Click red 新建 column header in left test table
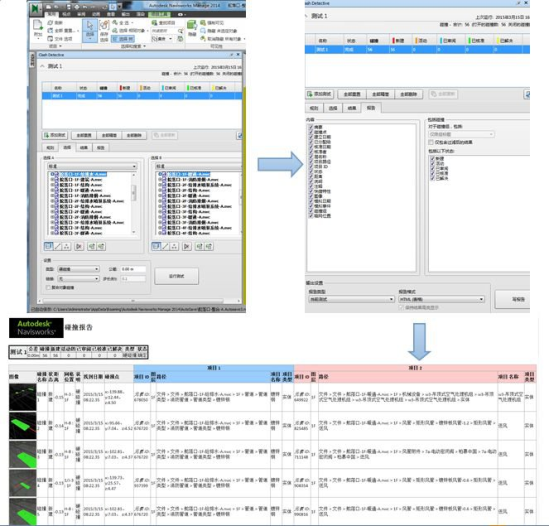 click(126, 88)
